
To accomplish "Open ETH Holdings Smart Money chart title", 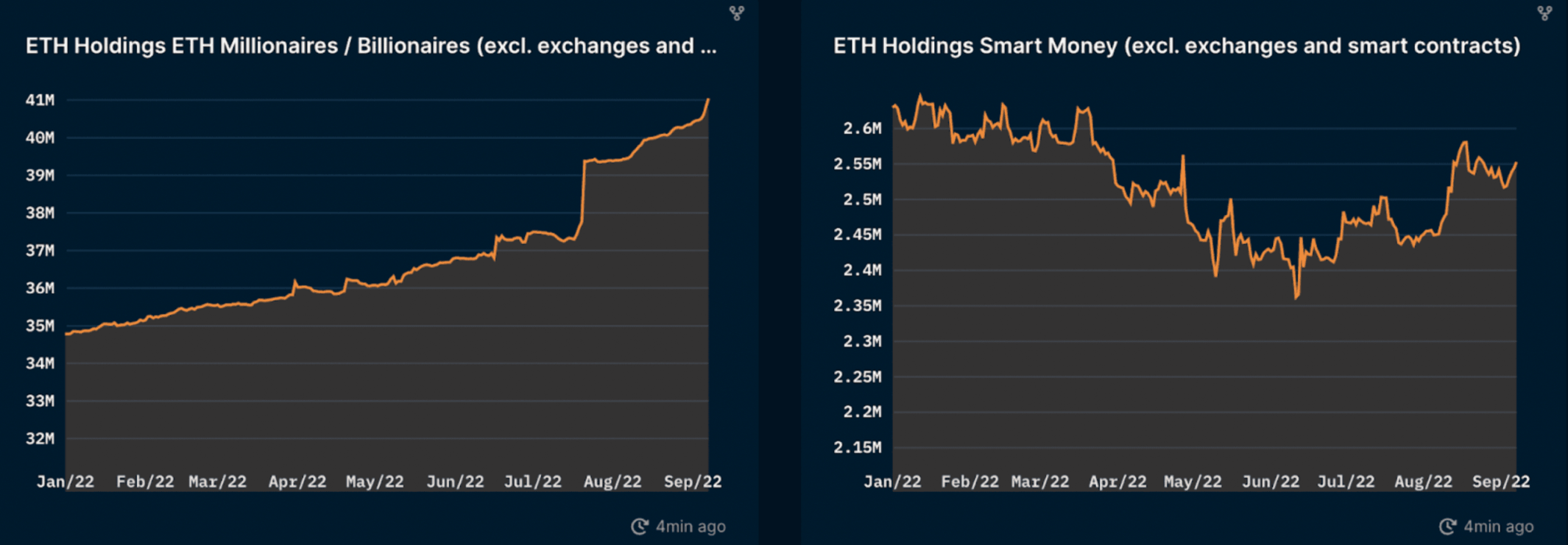I will pyautogui.click(x=1176, y=46).
